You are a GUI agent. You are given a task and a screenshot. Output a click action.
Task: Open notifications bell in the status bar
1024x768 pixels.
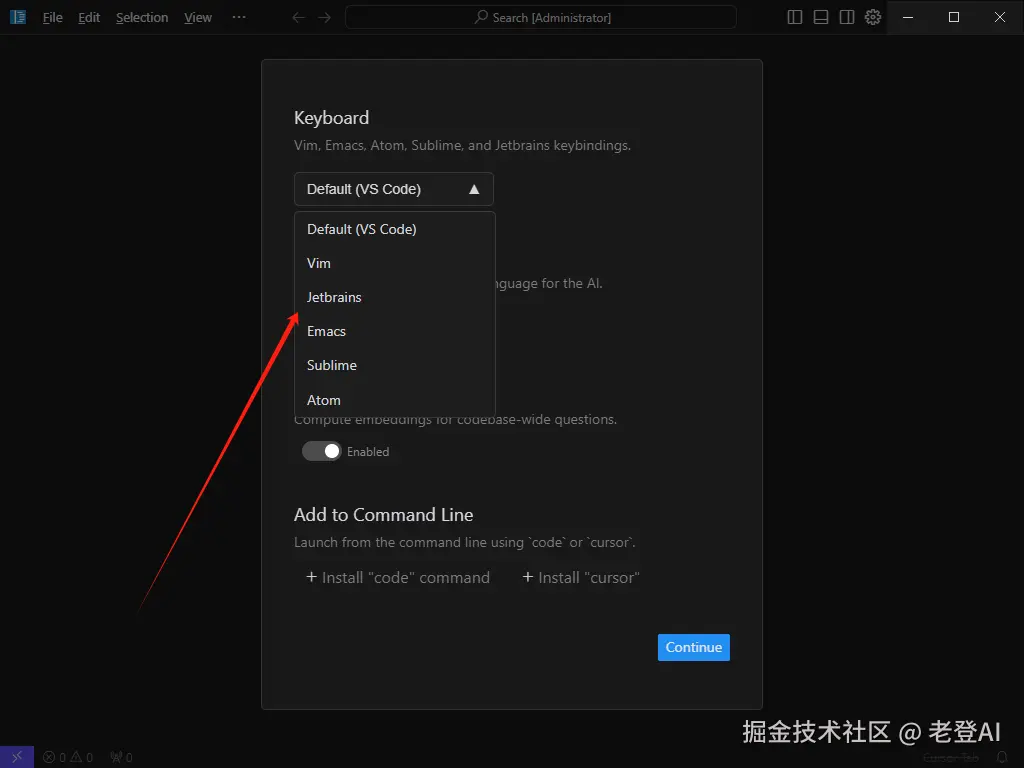(x=1002, y=758)
